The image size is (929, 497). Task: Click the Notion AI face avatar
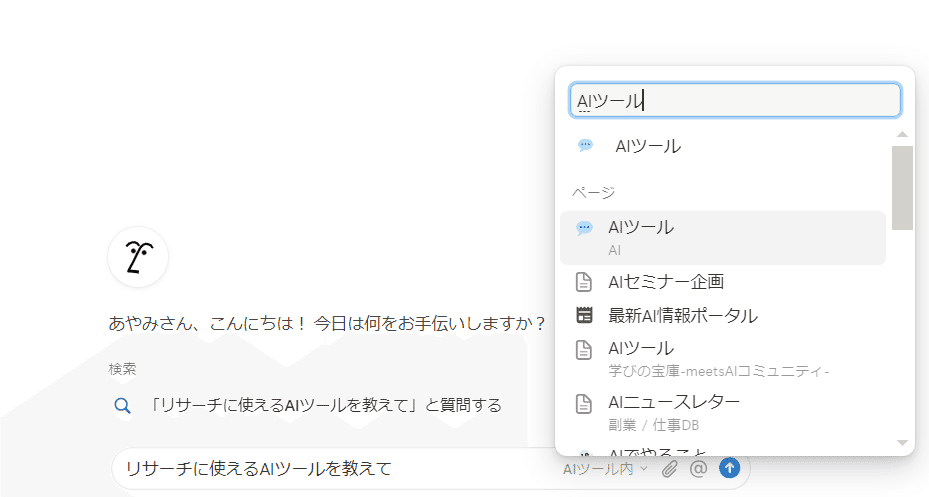138,257
